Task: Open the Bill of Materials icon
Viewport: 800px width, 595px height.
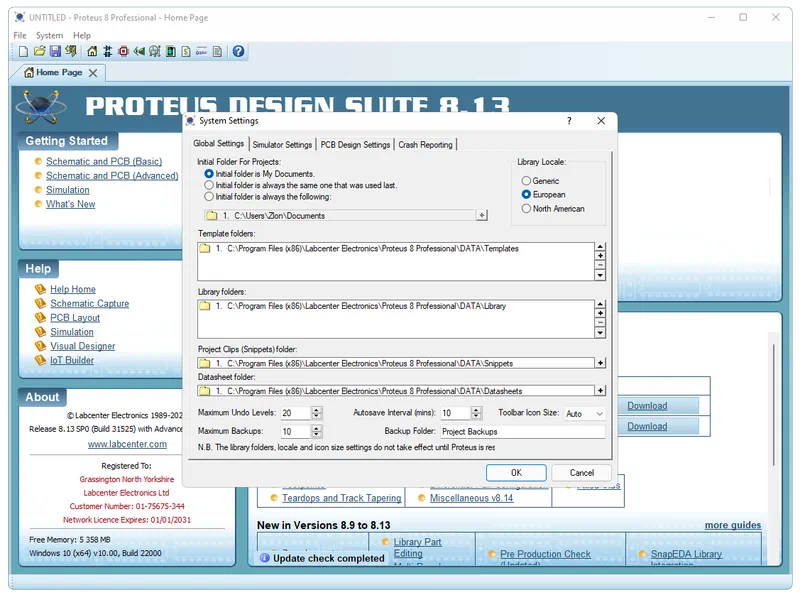Action: [x=186, y=51]
